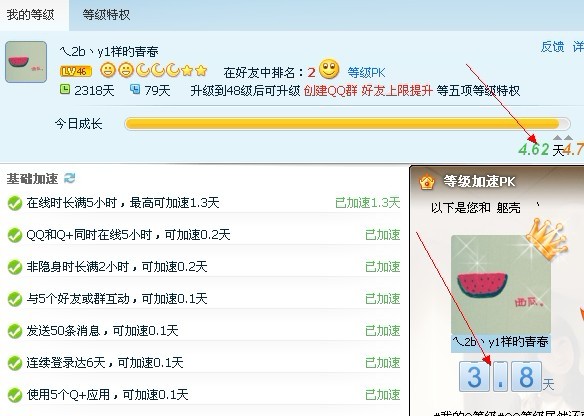This screenshot has height=416, width=584.
Task: Click the blue clock icon beside 79天
Action: pos(134,89)
